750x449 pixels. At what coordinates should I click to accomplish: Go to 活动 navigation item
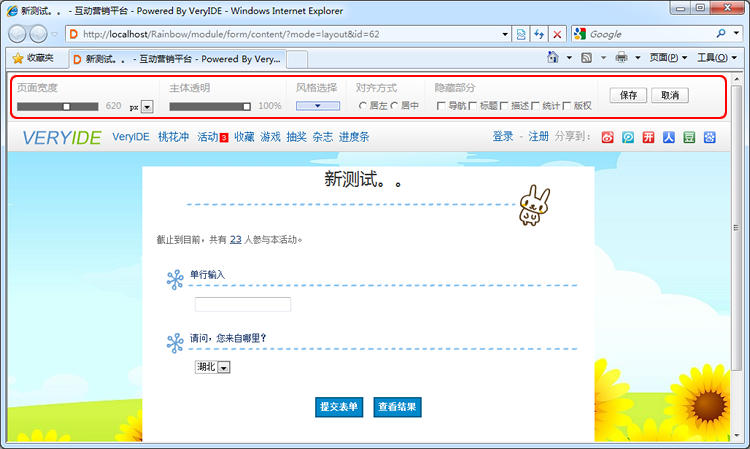point(208,137)
